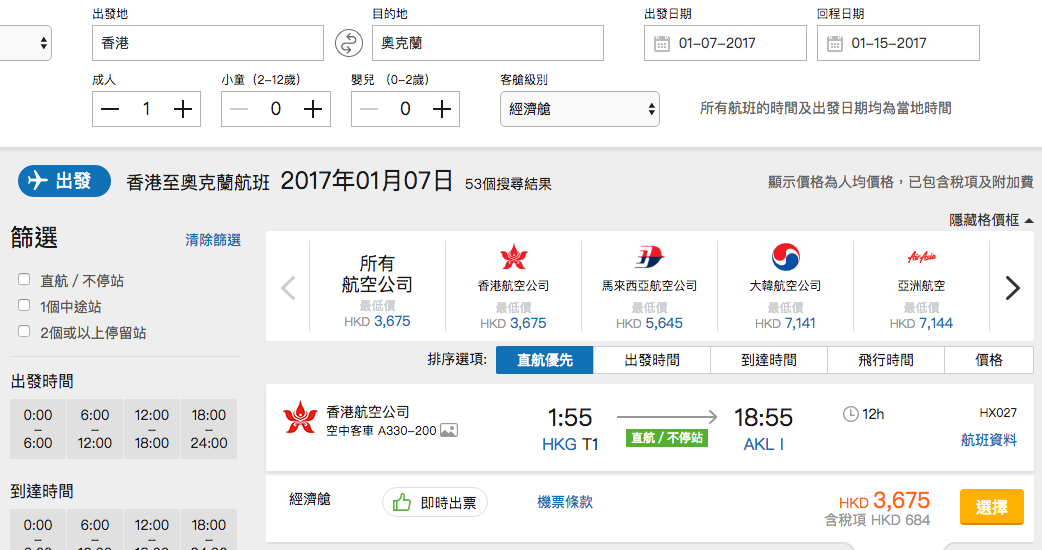Select departure time slot 18:00–24:00
Viewport: 1042px width, 550px height.
[x=209, y=429]
